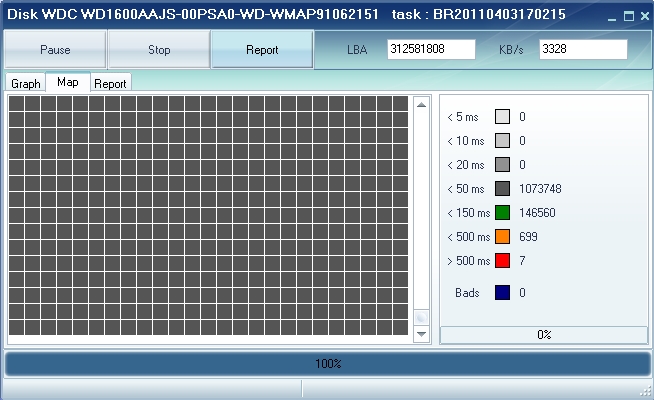Select the Map tab
Screen dimensions: 654x400
point(68,82)
